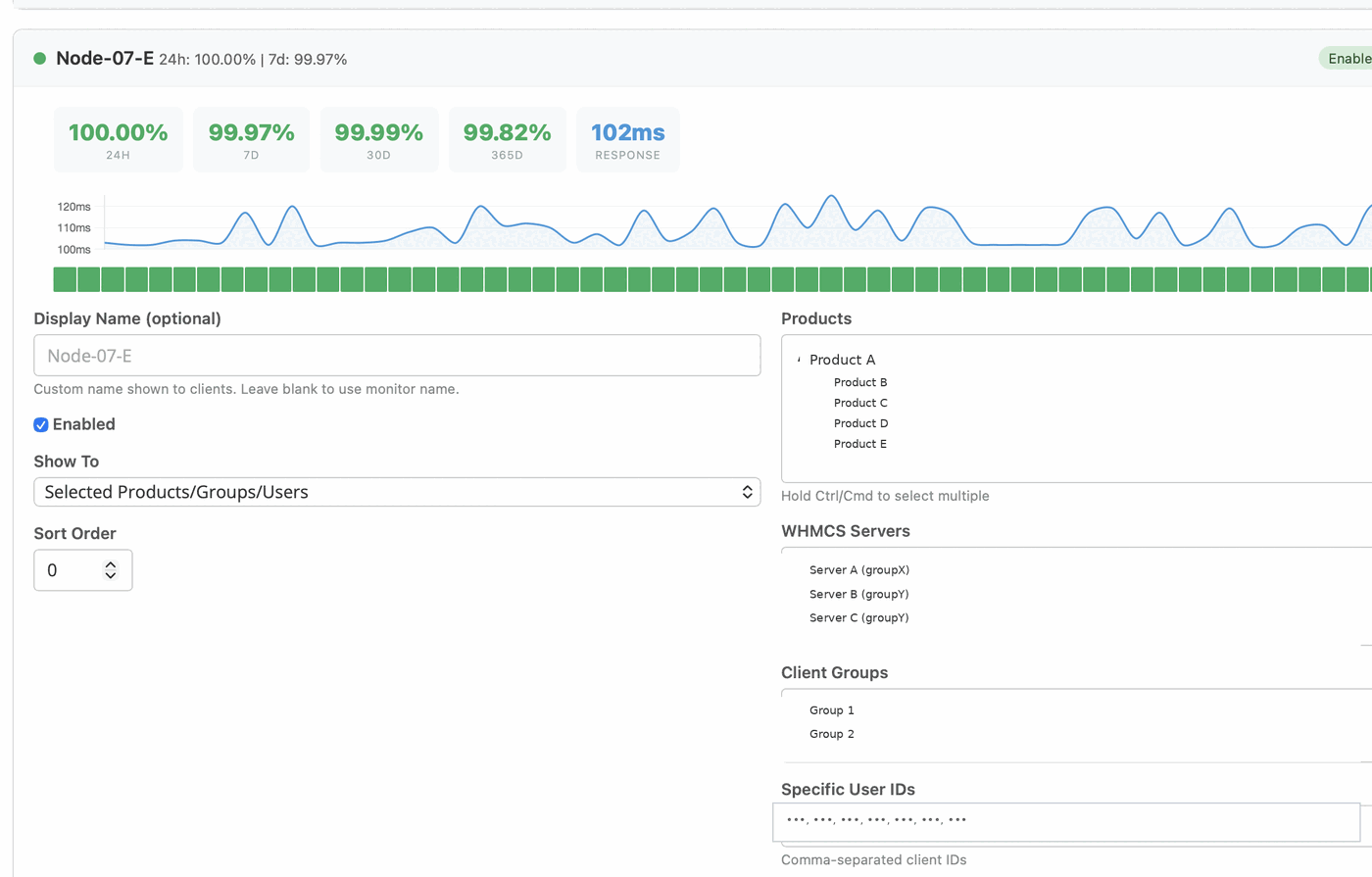Select Product C in Products list
This screenshot has height=877, width=1372.
click(x=860, y=403)
